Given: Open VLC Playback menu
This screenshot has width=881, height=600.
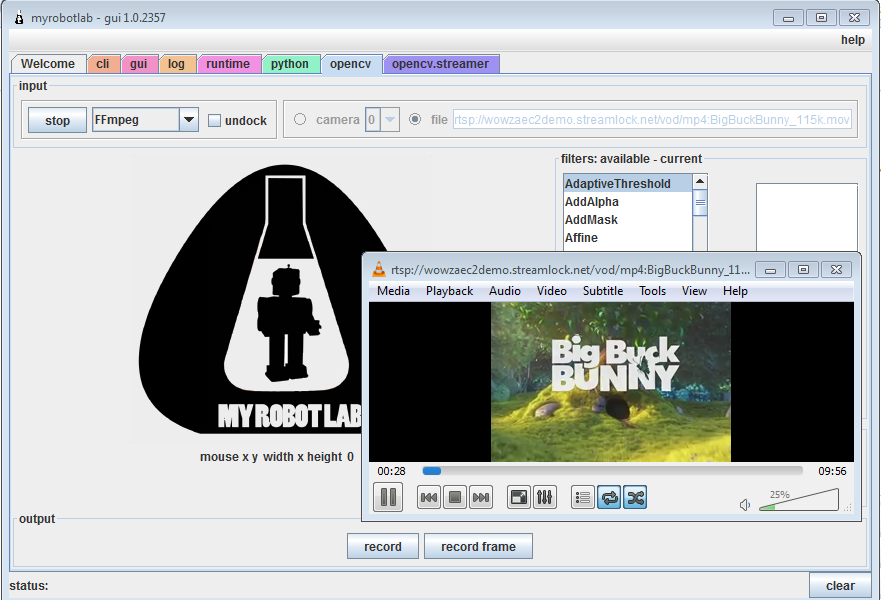Looking at the screenshot, I should coord(449,291).
